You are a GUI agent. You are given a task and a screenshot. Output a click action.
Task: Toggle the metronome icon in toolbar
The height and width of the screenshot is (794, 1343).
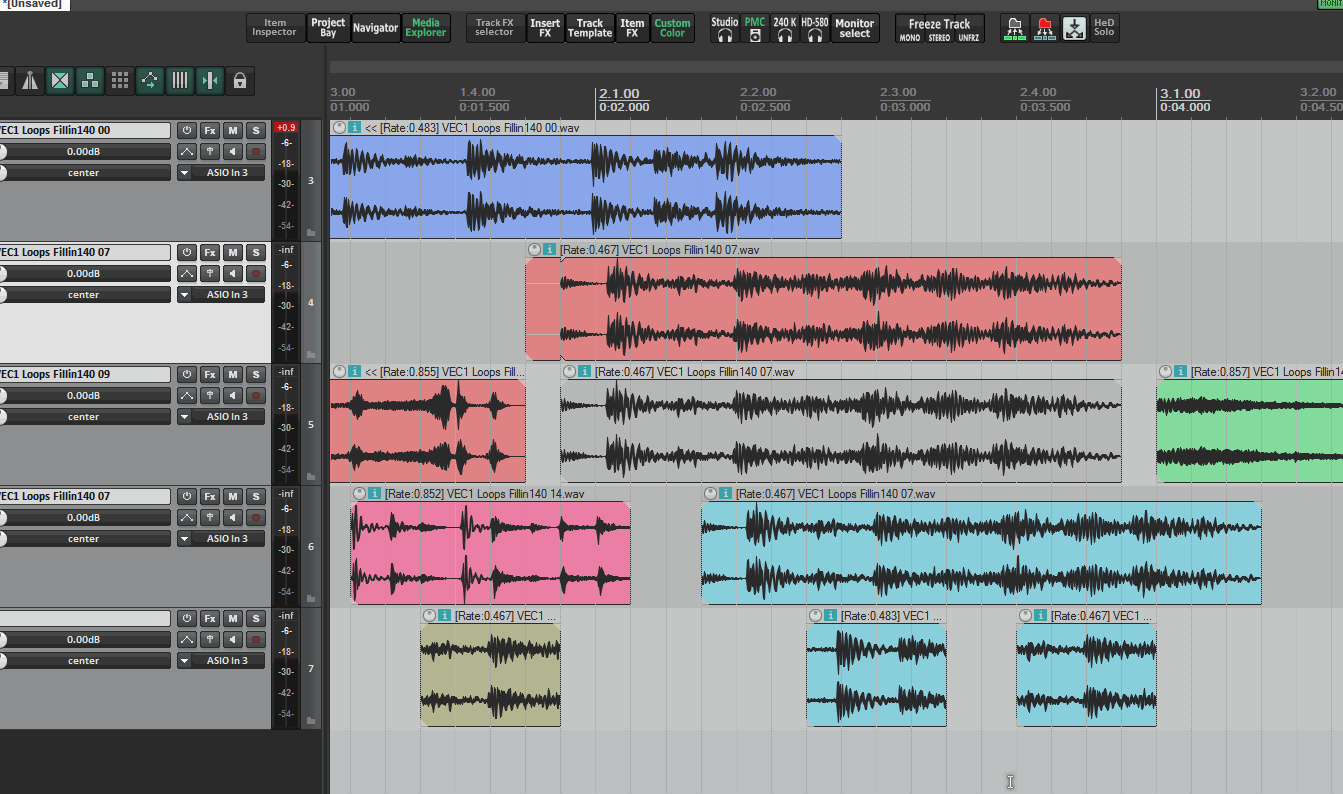coord(30,81)
